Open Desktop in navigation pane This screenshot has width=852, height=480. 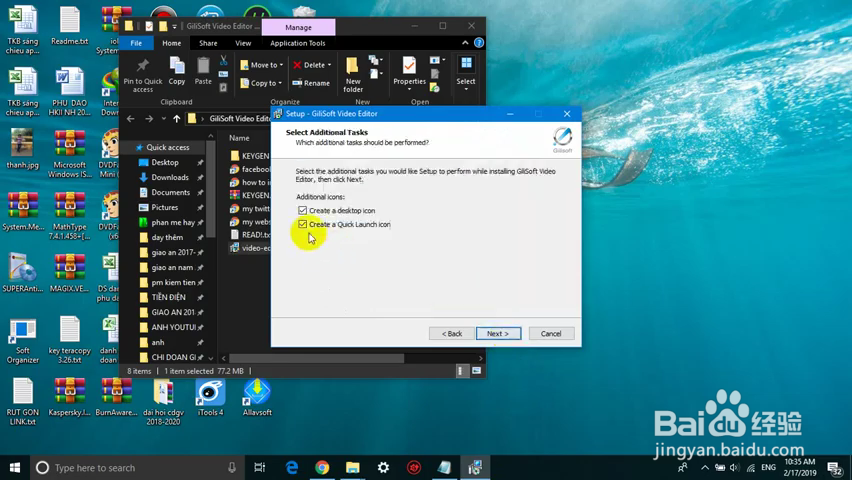point(165,163)
